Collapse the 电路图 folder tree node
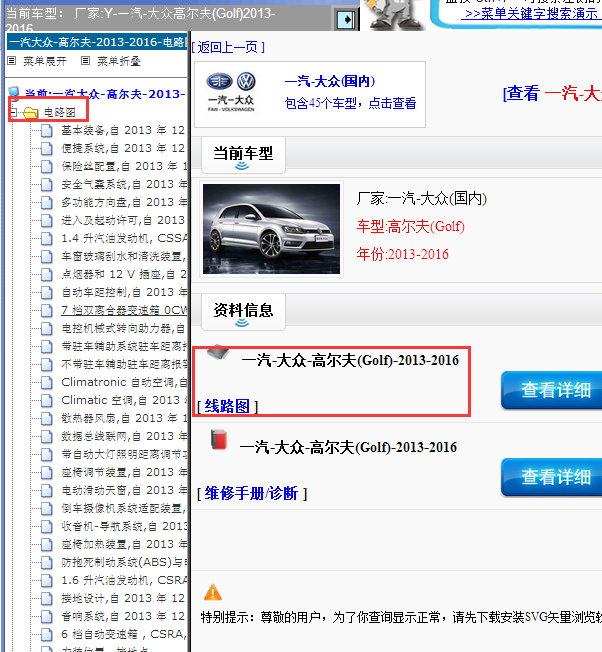602x652 pixels. [13, 112]
